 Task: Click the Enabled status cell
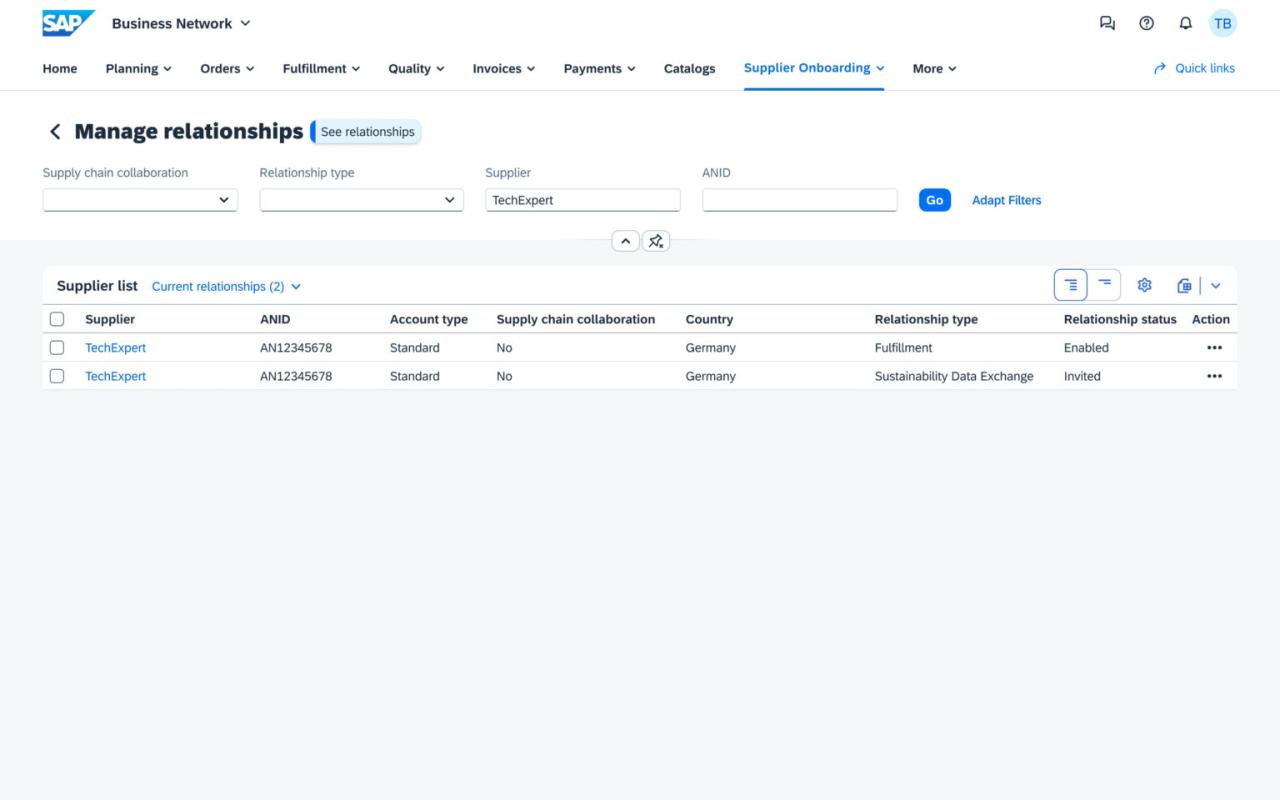1086,348
